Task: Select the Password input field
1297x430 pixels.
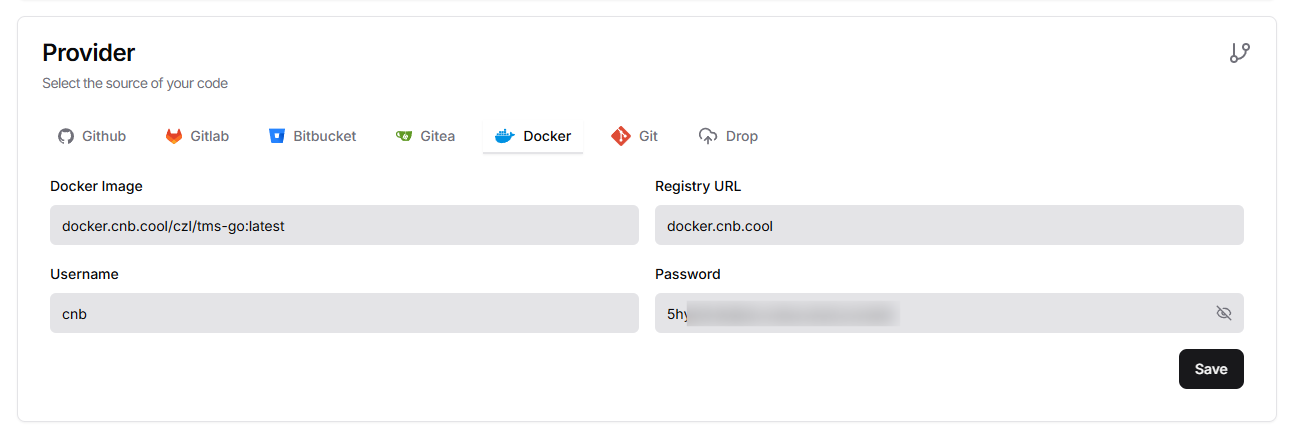Action: pos(949,313)
